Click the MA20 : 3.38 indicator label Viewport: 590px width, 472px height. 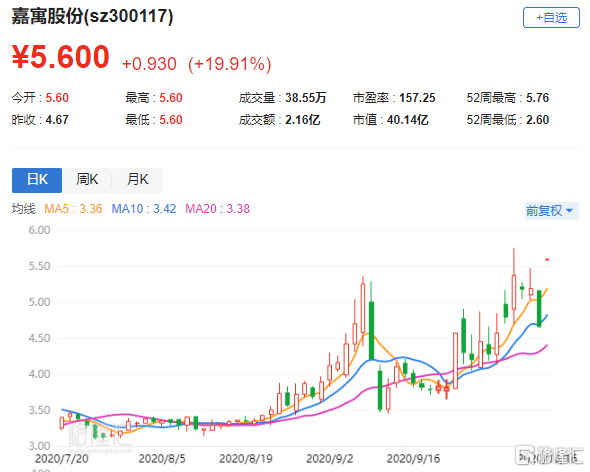(217, 209)
